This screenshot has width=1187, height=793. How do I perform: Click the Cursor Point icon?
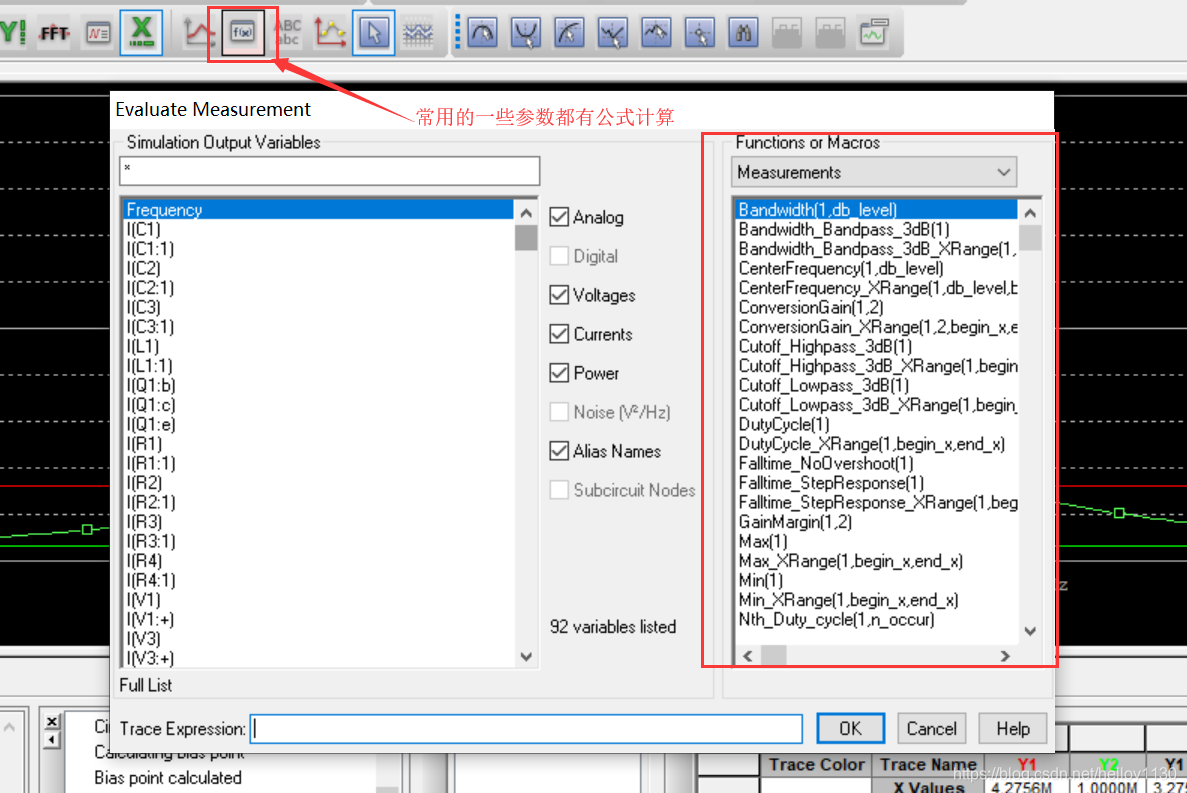[699, 33]
